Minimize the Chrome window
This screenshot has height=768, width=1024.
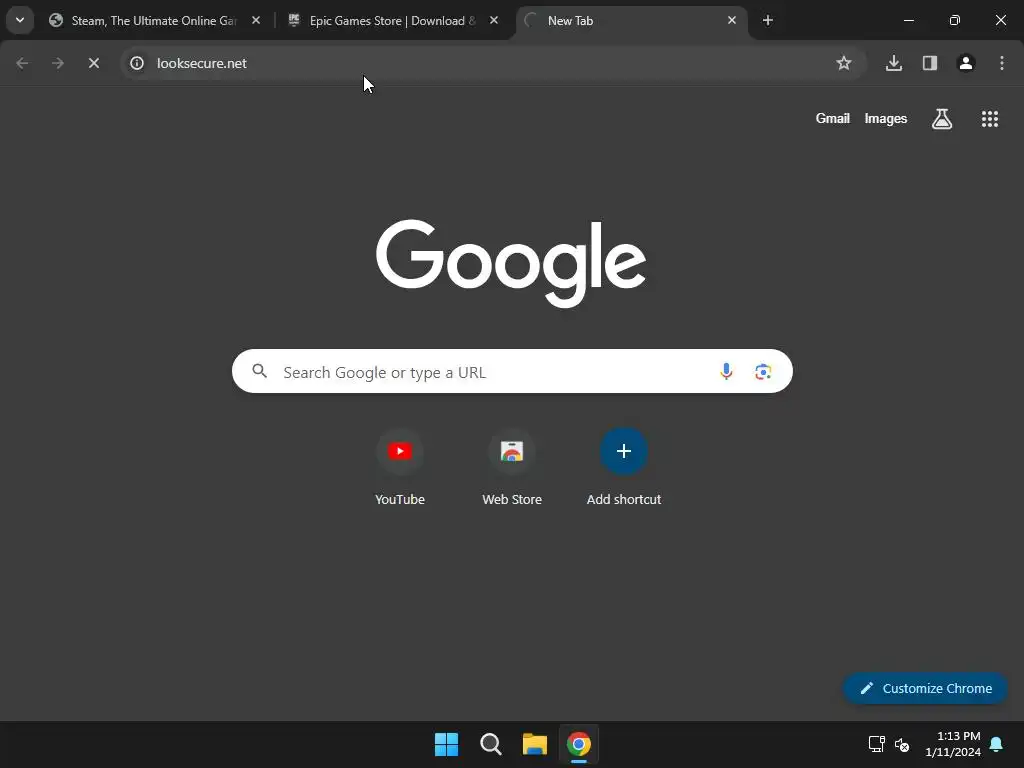(908, 20)
